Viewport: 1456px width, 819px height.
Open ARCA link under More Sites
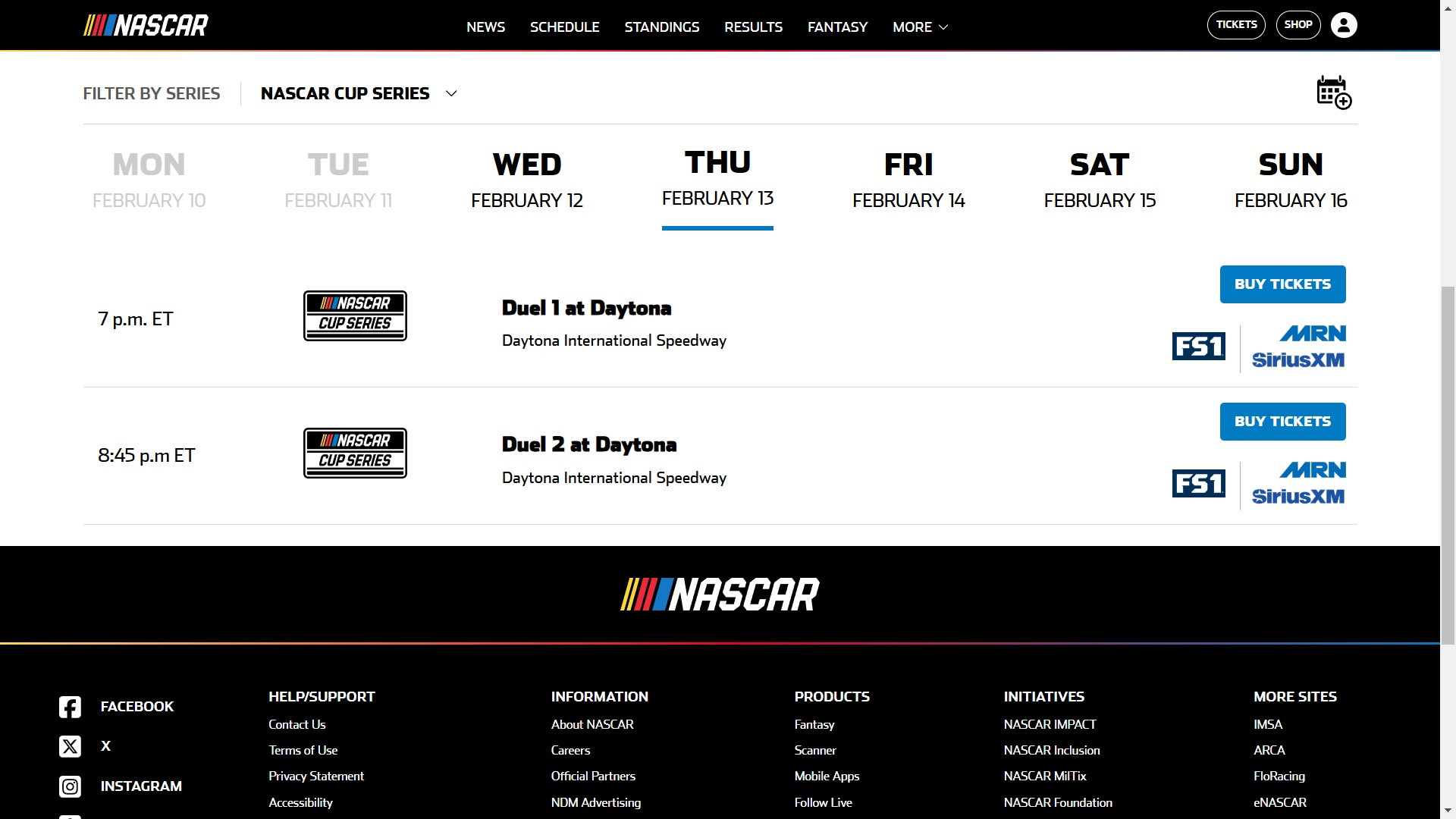[x=1269, y=750]
